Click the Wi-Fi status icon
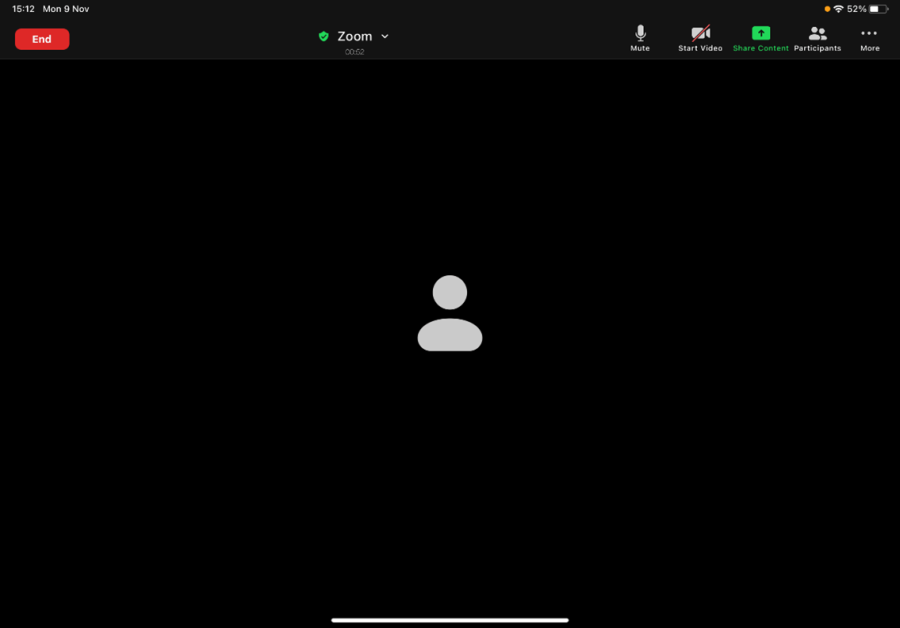This screenshot has height=628, width=900. [838, 8]
